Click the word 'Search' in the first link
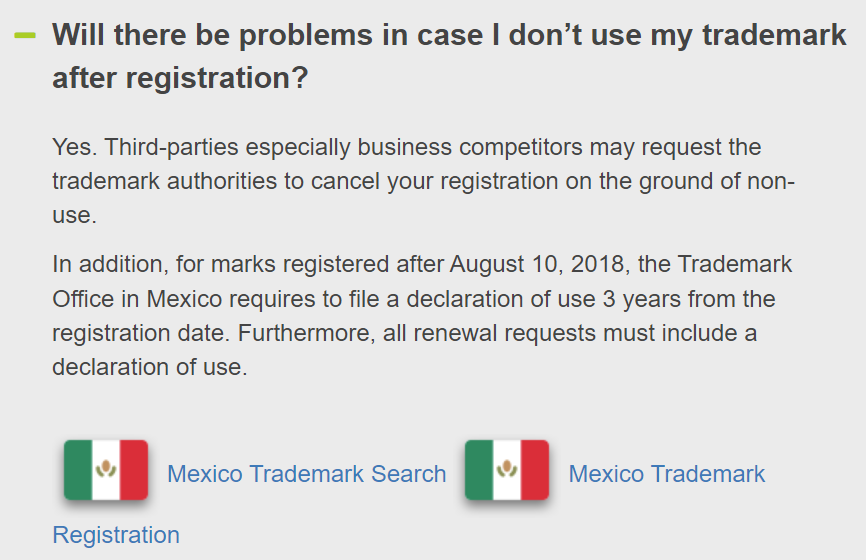This screenshot has height=560, width=866. click(409, 474)
